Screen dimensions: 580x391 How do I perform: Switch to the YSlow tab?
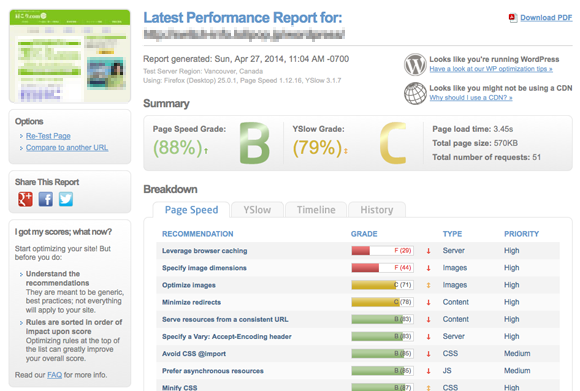pyautogui.click(x=257, y=210)
